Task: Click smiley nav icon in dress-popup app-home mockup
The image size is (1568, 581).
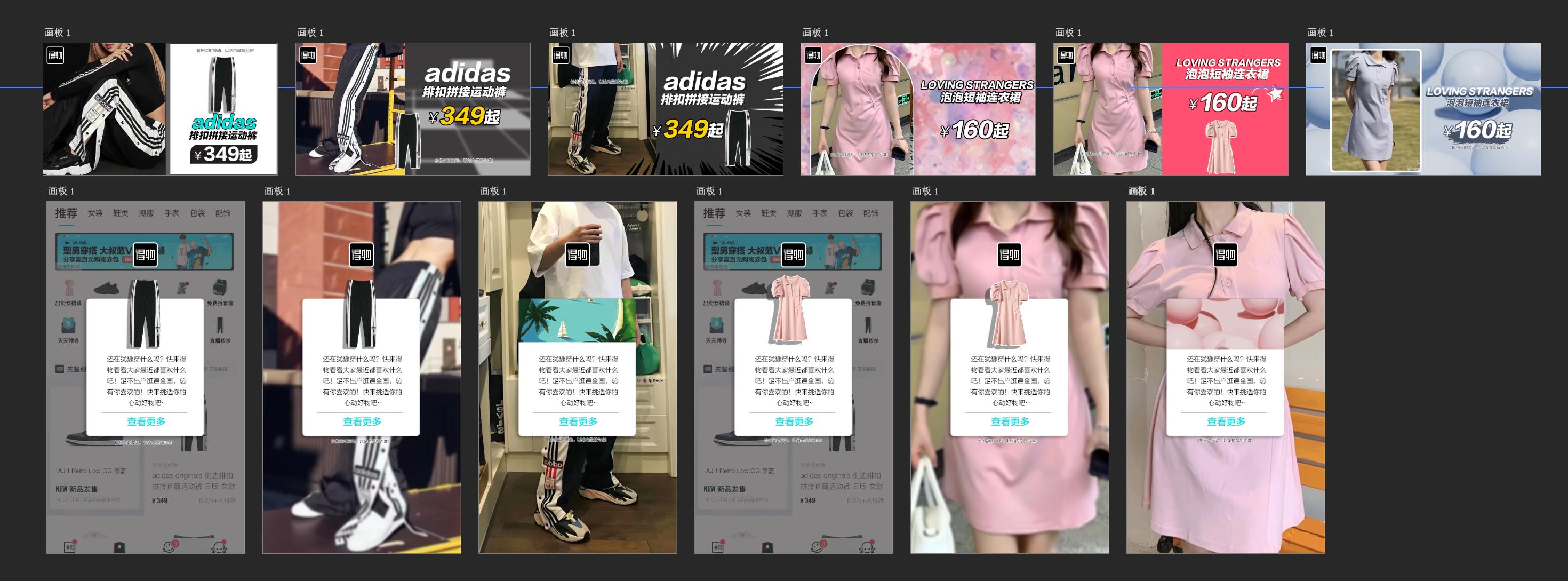Action: [818, 546]
